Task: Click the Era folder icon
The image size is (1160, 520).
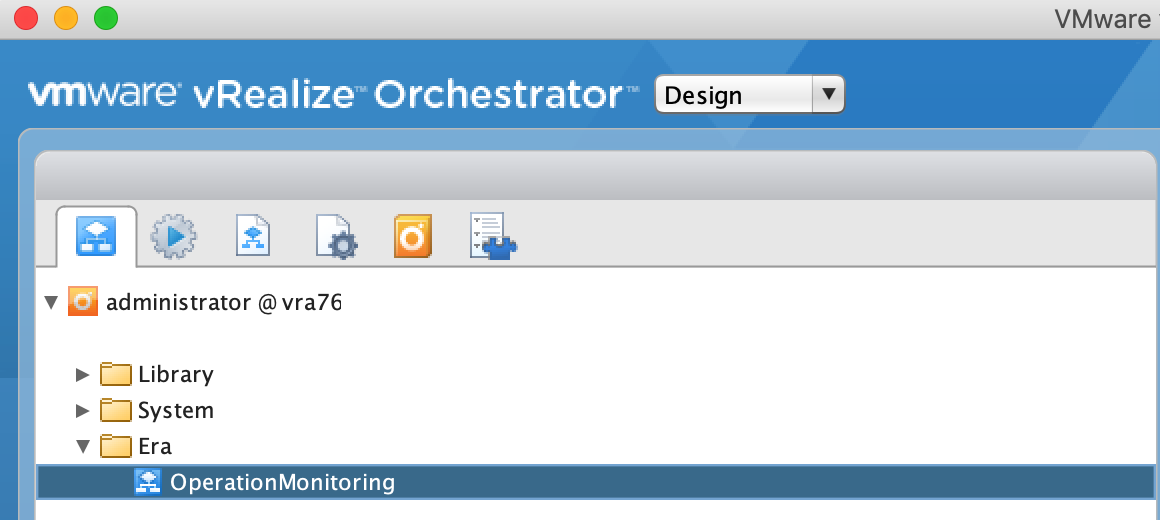Action: (115, 446)
